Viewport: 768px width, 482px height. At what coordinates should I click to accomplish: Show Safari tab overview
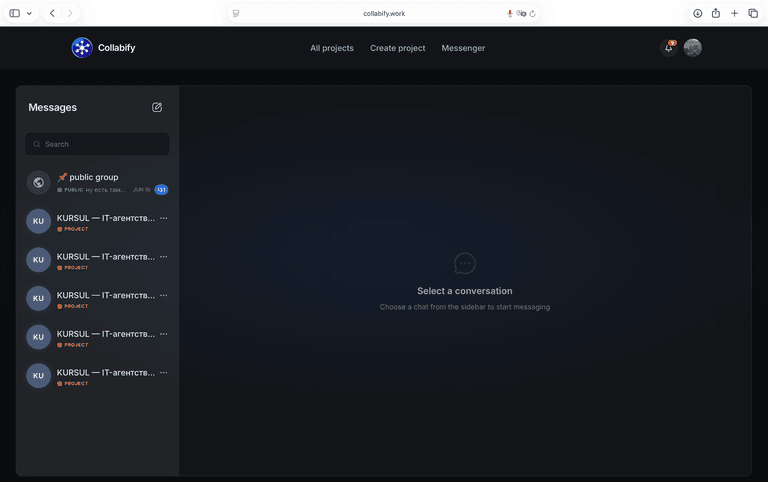coord(753,13)
